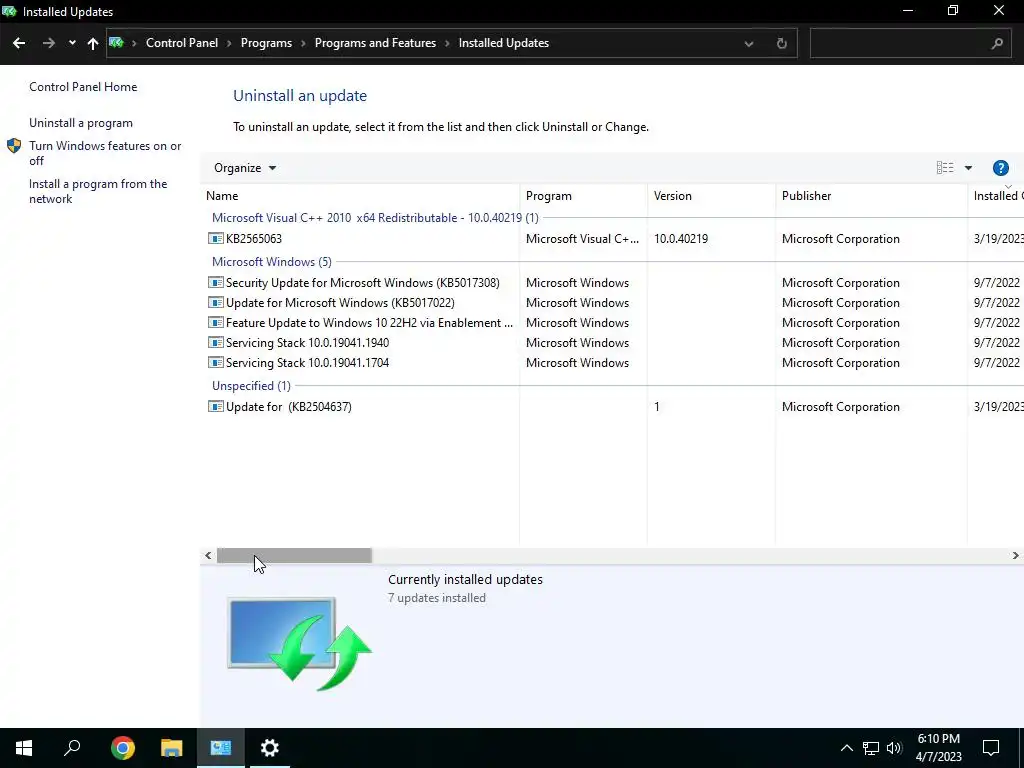Click the installed updates monitor thumbnail

coord(299,643)
